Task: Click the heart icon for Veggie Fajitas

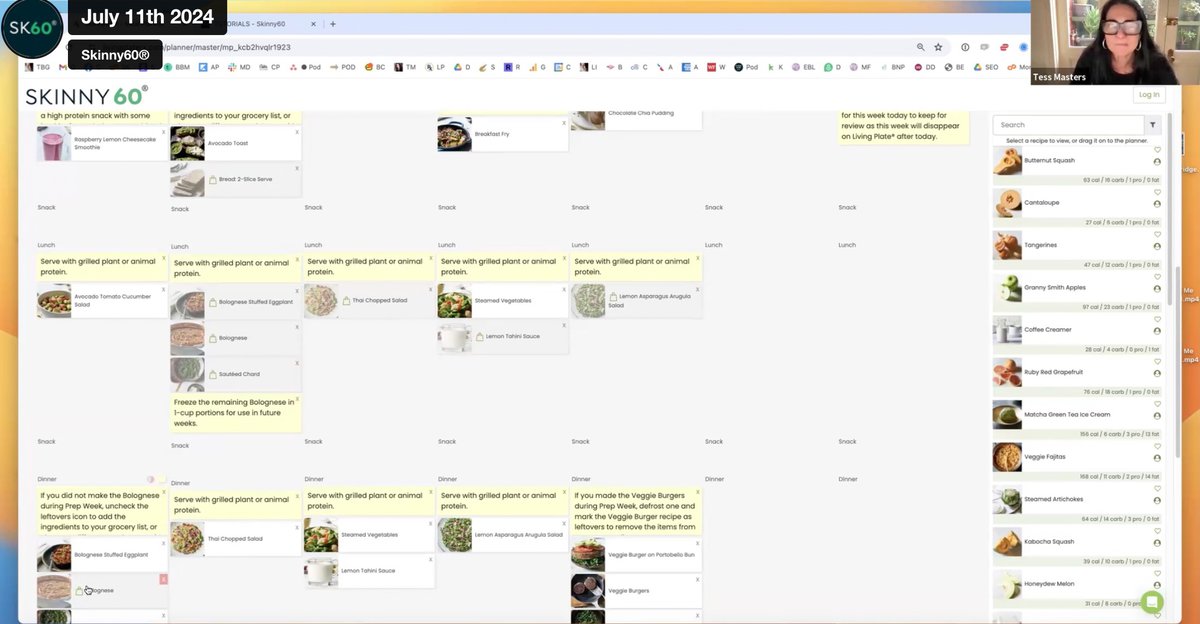Action: (x=1157, y=446)
